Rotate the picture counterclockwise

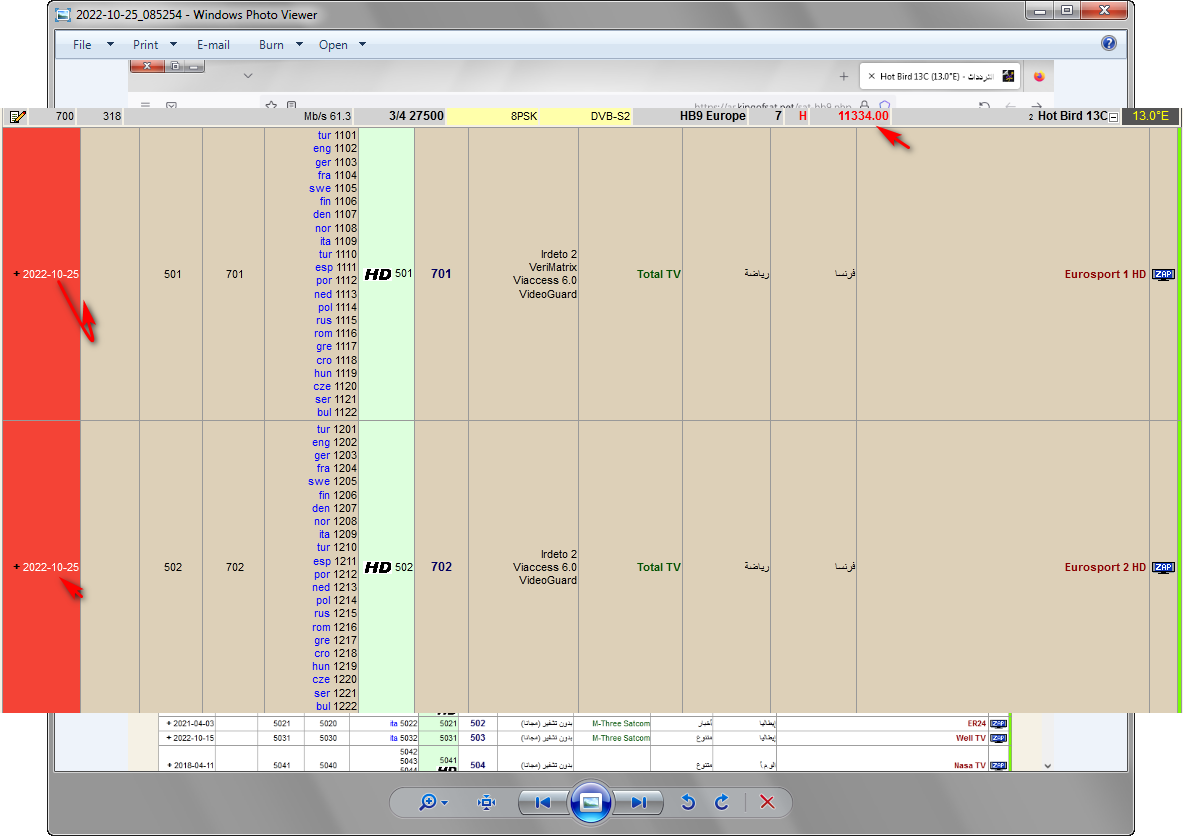click(687, 802)
